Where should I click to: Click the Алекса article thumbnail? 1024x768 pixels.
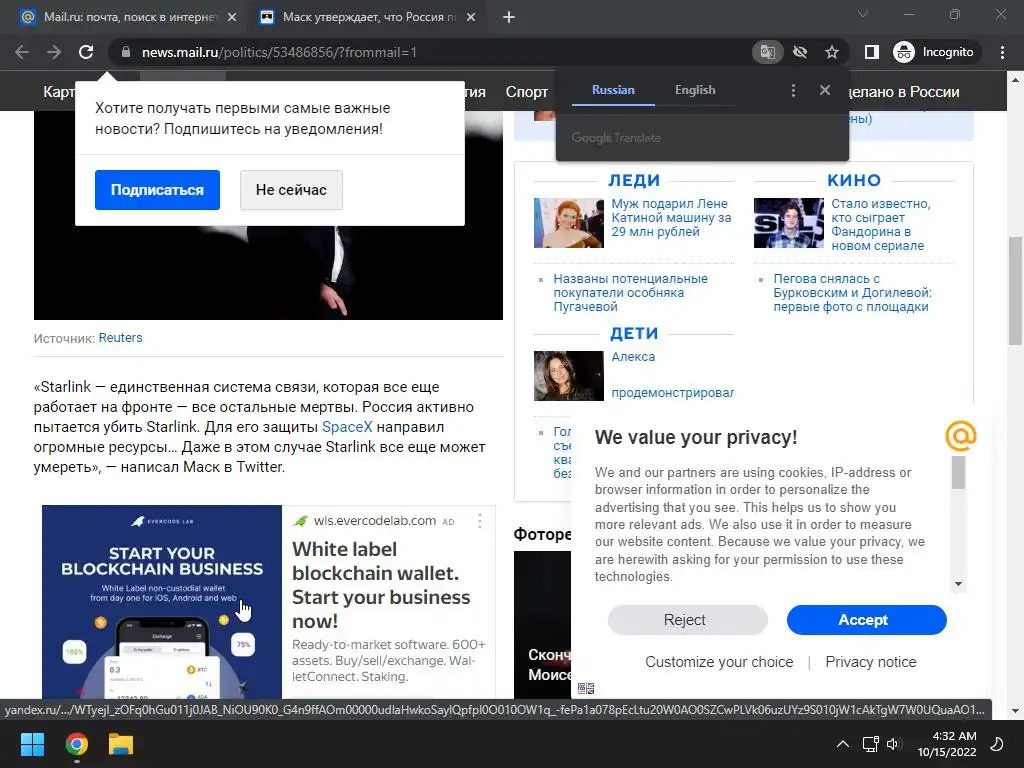pos(569,376)
